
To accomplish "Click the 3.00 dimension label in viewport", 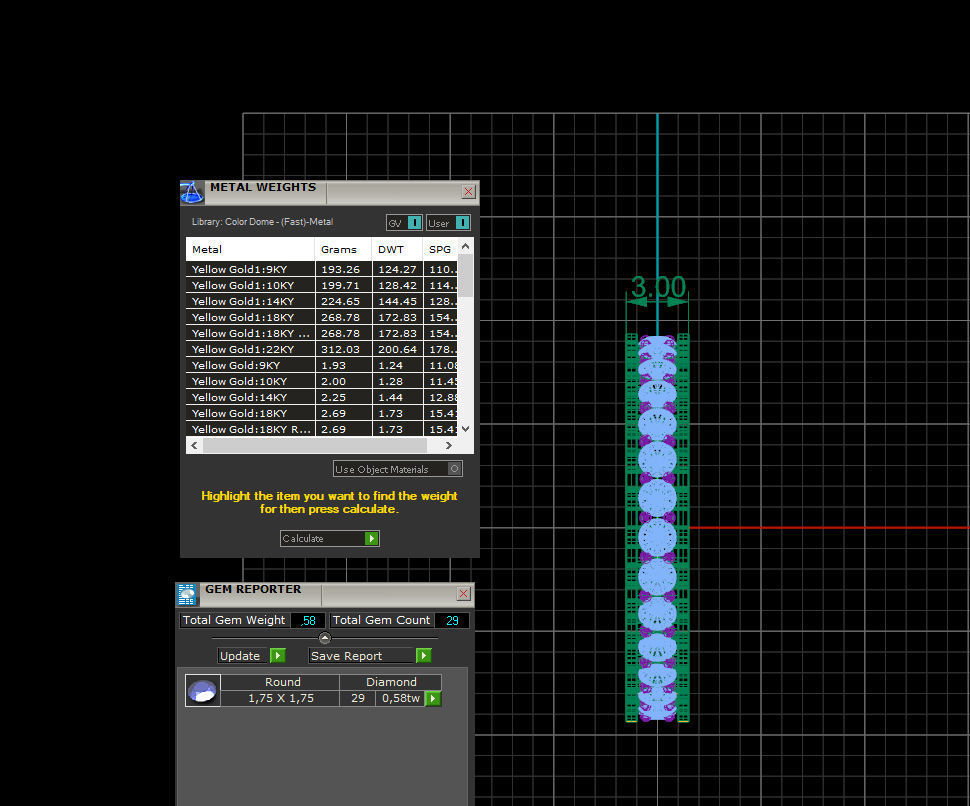I will (658, 286).
